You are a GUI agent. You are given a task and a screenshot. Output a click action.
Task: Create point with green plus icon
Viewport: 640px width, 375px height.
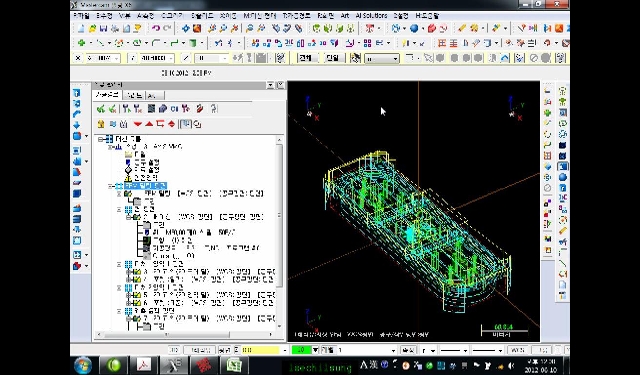tap(81, 43)
